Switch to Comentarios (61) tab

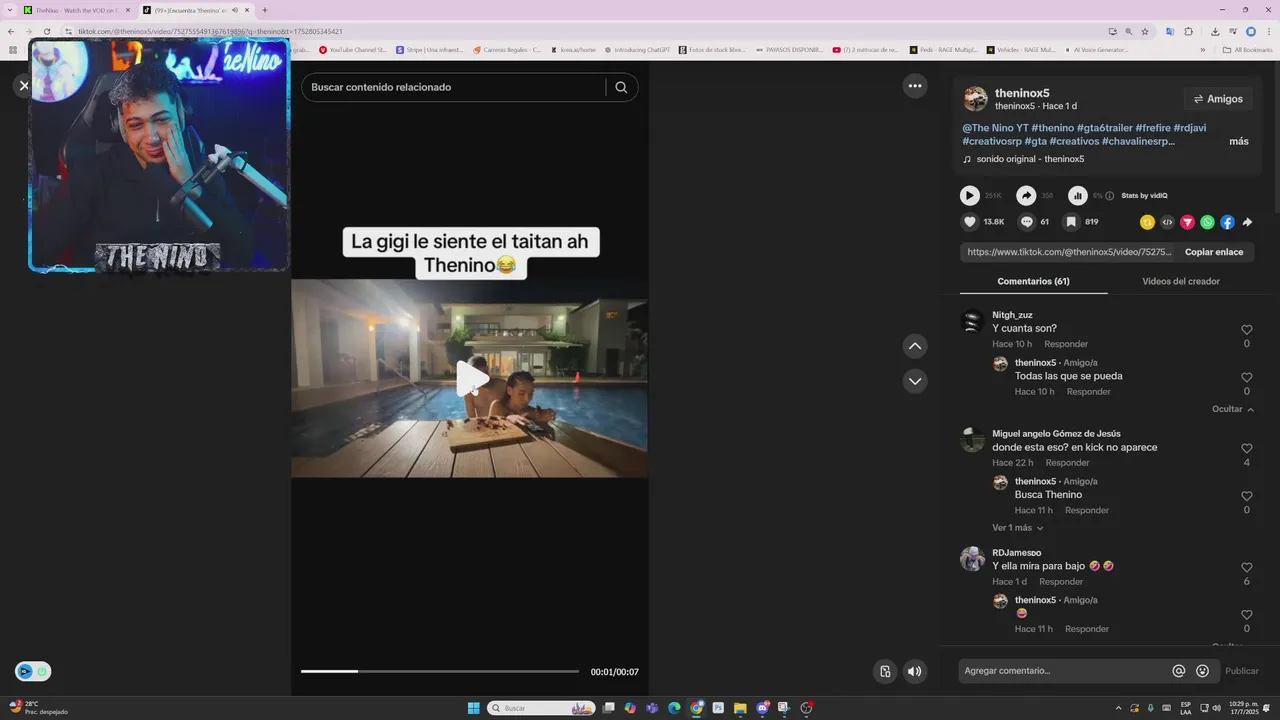click(x=1033, y=281)
